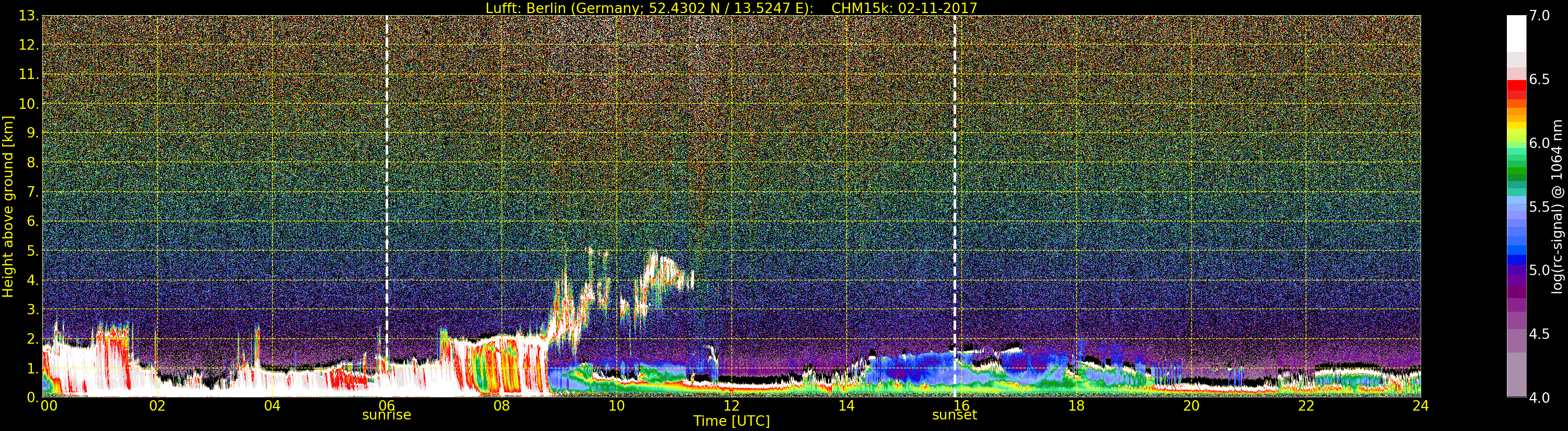Select the white dashed sunrise marker line
Viewport: 1568px width, 431px height.
click(x=387, y=206)
